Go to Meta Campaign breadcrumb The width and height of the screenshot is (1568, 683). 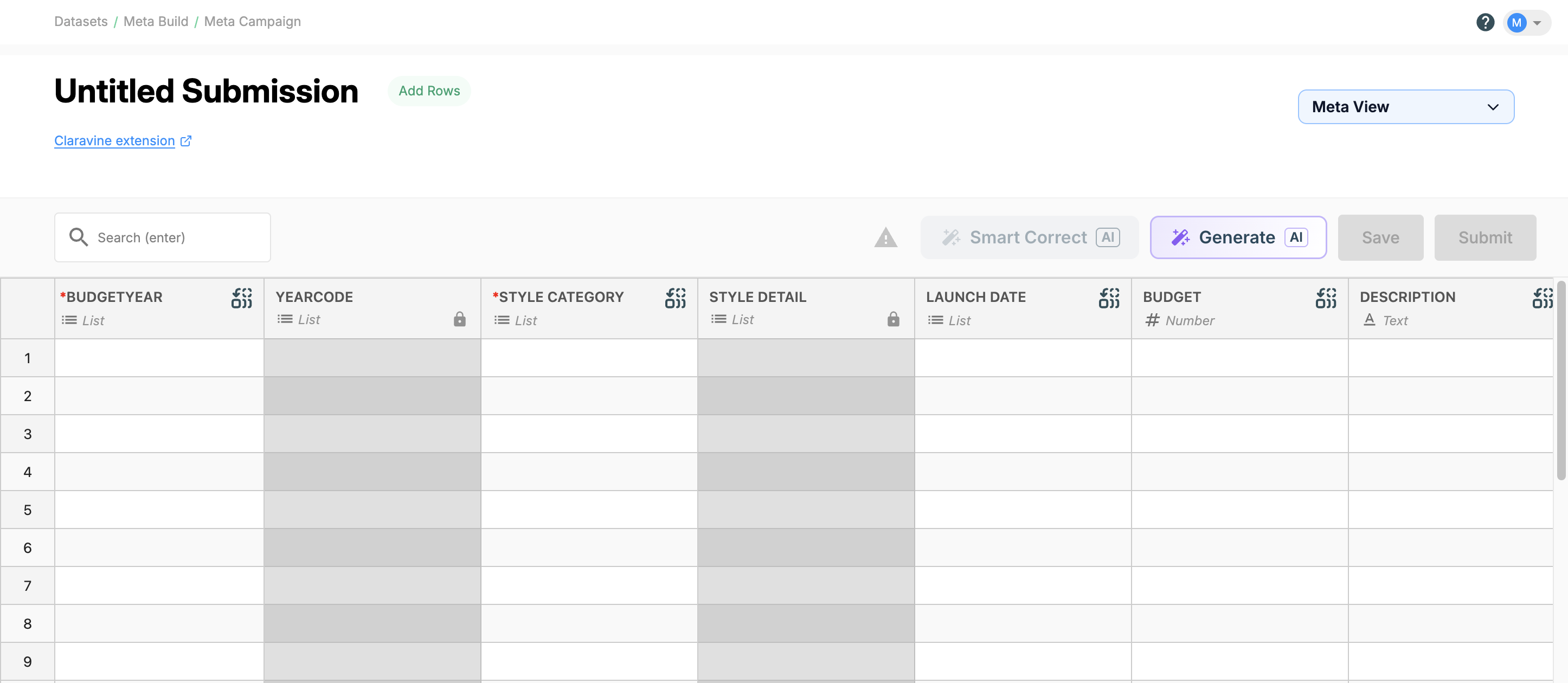(253, 21)
